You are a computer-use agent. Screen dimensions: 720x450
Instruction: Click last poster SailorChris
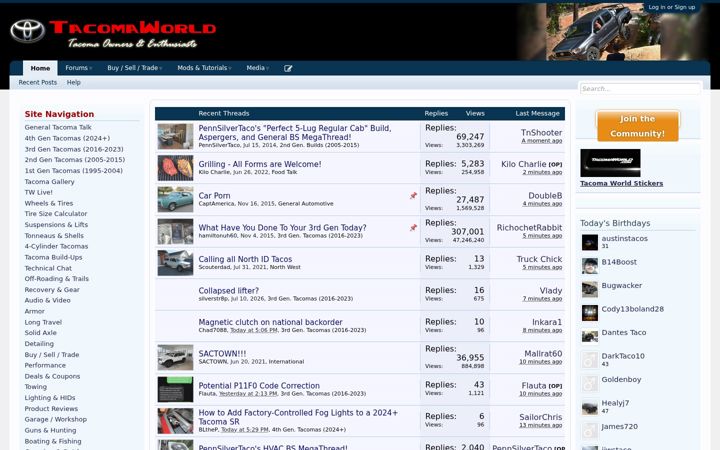540,417
